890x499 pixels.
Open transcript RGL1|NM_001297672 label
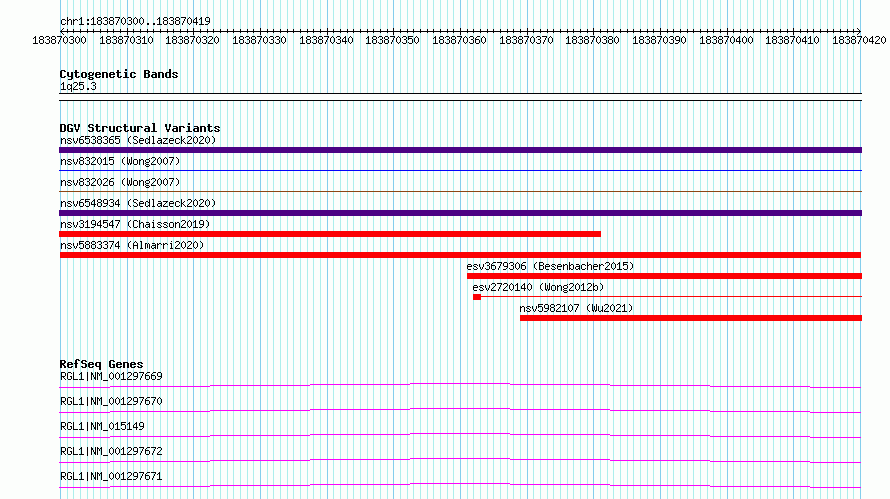(111, 451)
